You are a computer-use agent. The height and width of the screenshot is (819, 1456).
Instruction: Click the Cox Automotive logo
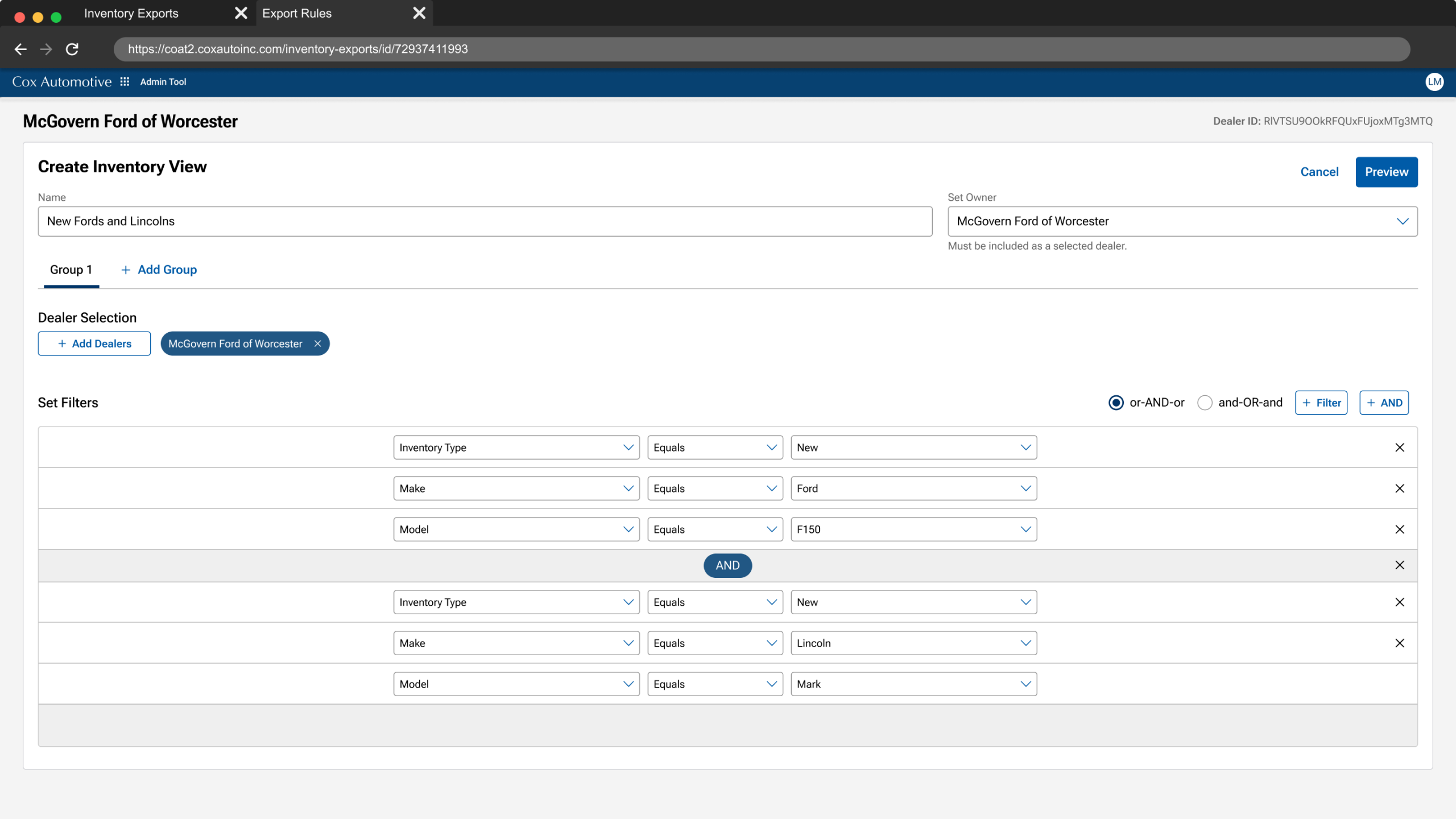coord(62,82)
